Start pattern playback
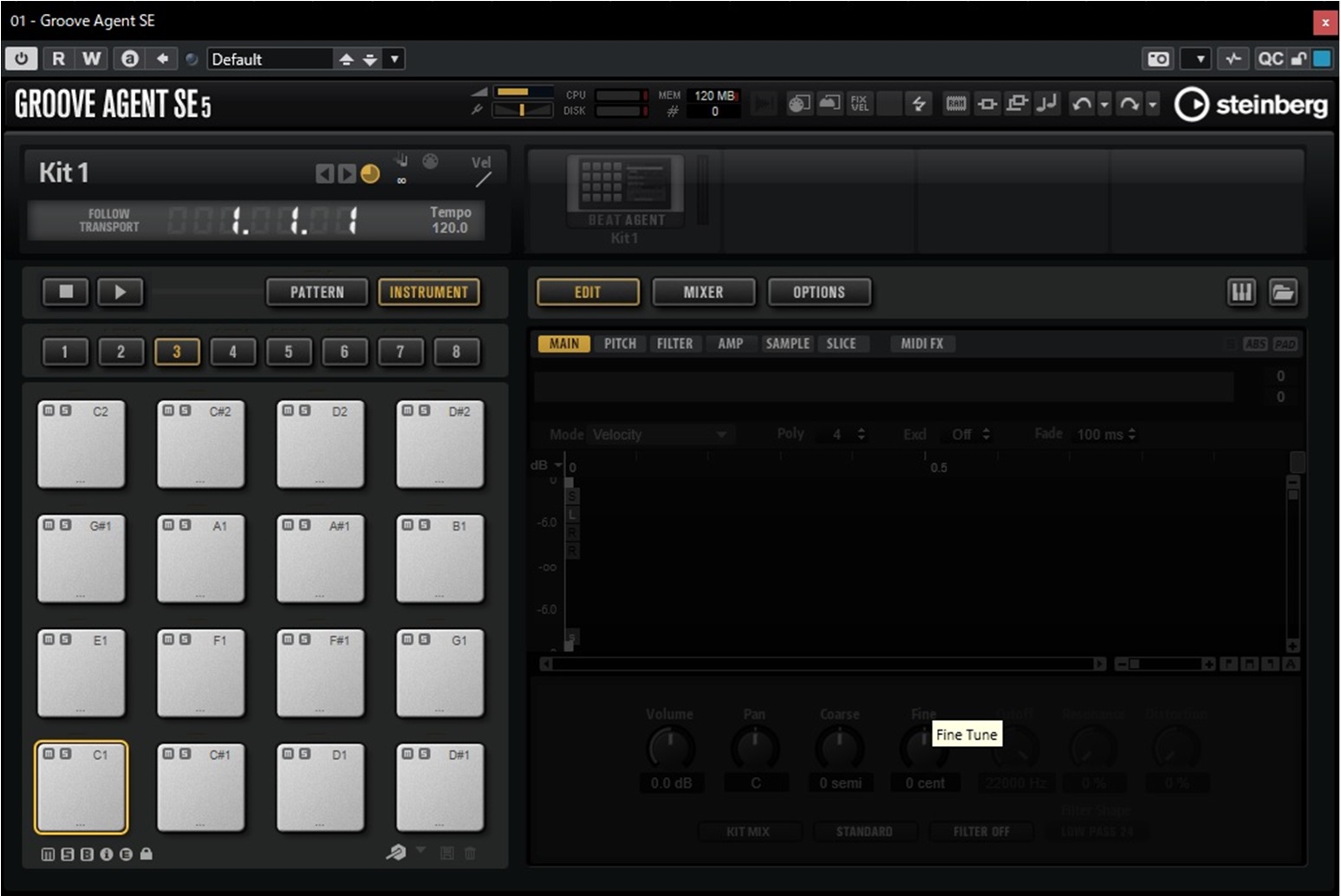 (x=120, y=292)
